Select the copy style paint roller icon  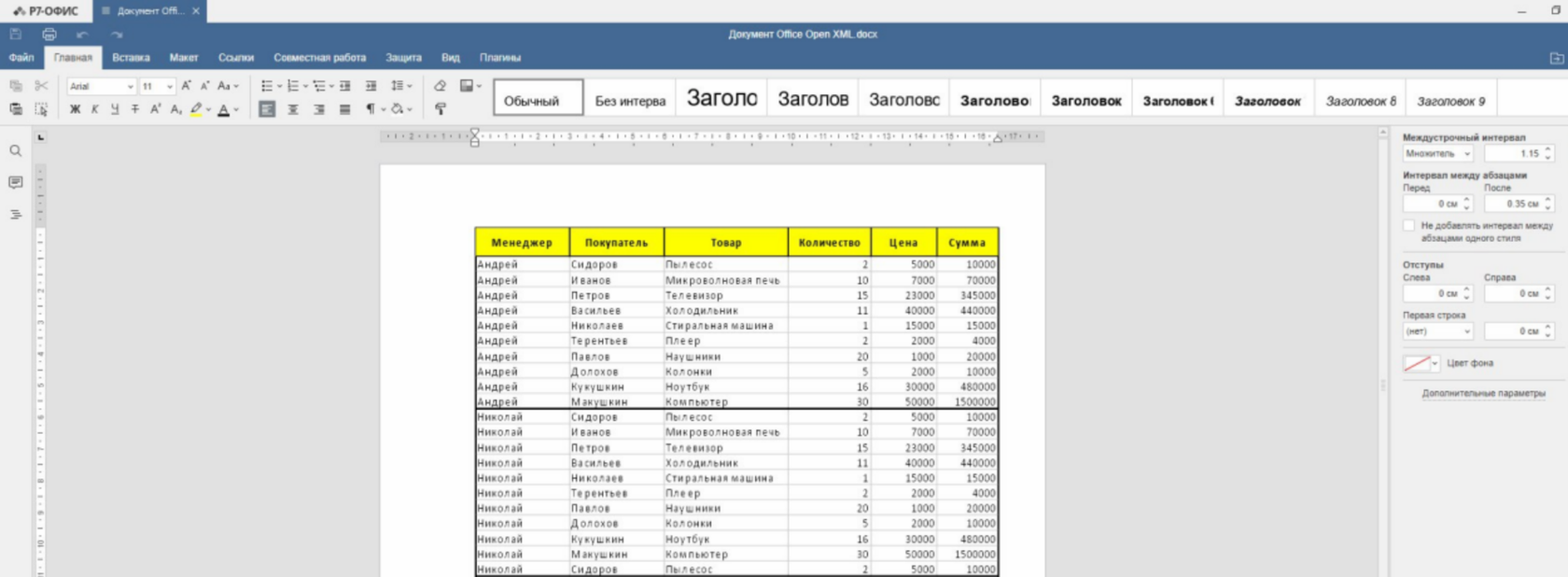[440, 109]
